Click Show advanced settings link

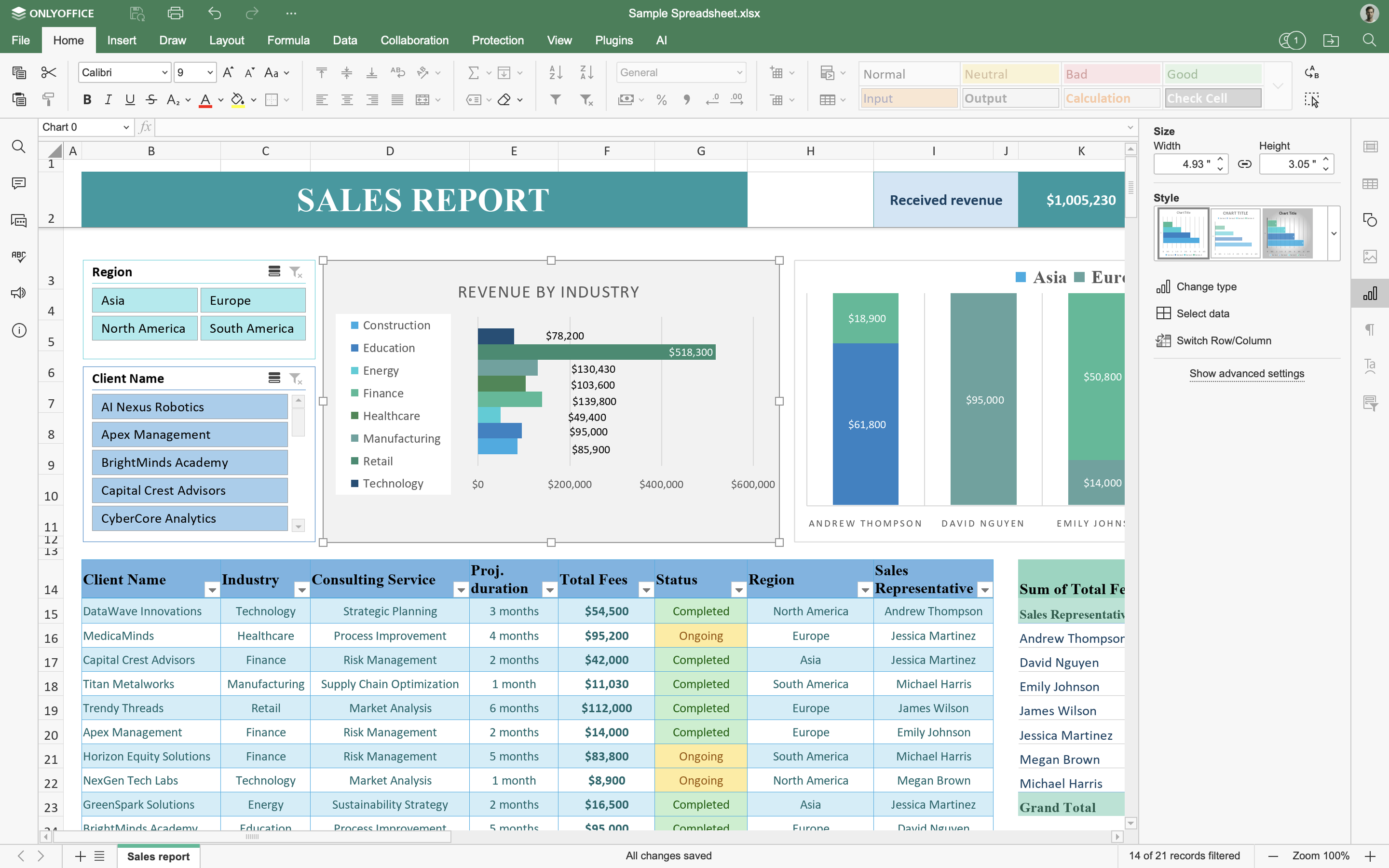1246,374
